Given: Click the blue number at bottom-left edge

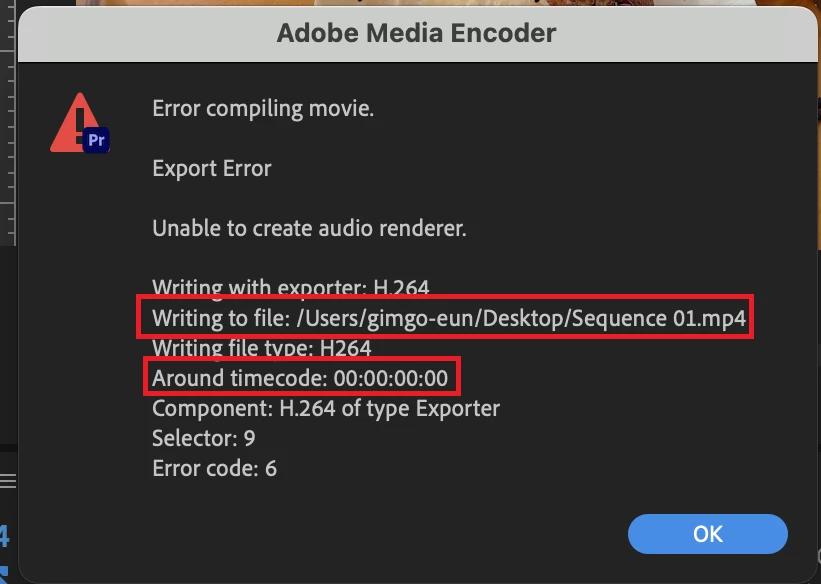Looking at the screenshot, I should point(5,536).
